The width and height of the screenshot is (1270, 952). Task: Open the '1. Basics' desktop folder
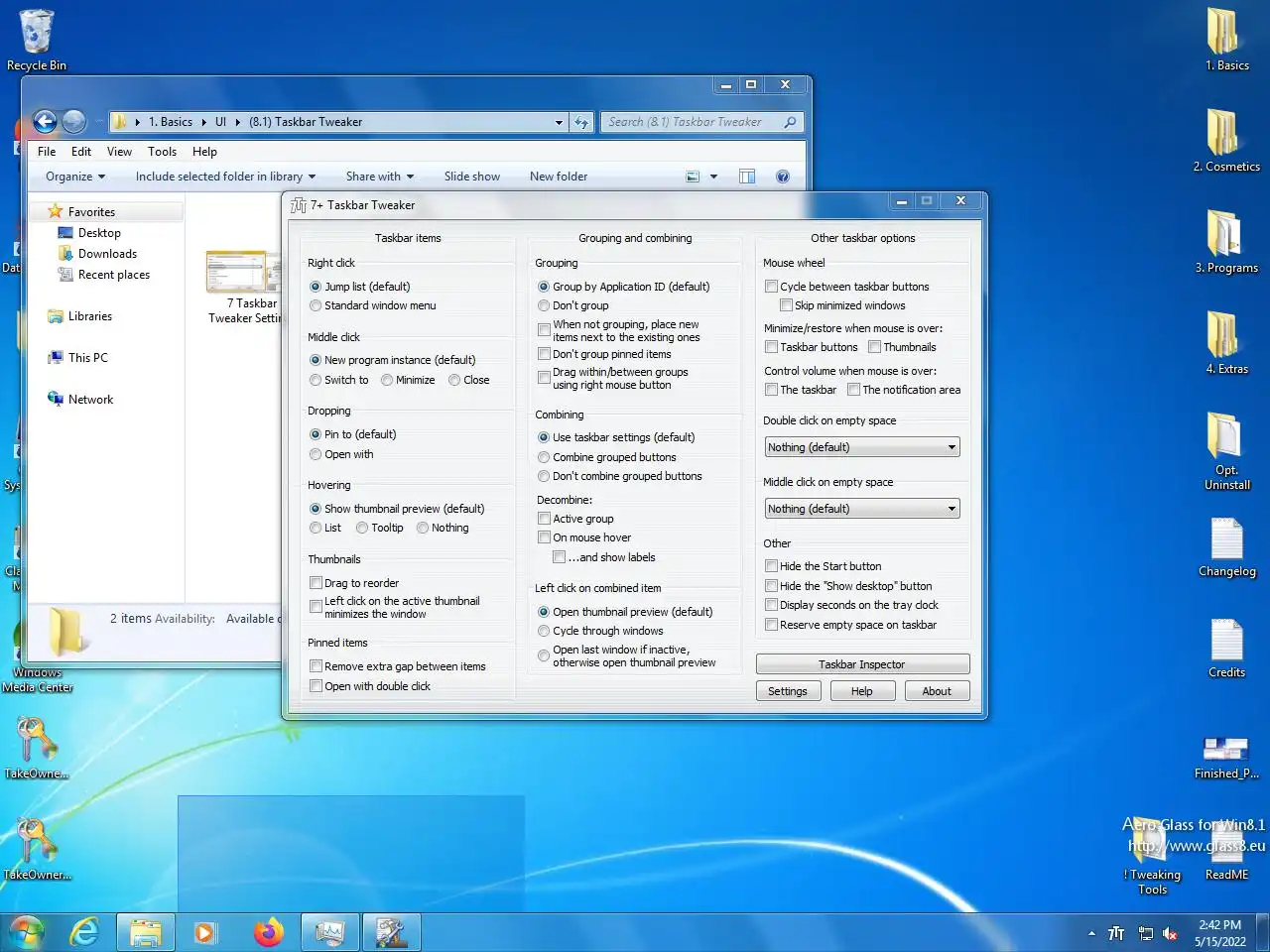click(1226, 40)
